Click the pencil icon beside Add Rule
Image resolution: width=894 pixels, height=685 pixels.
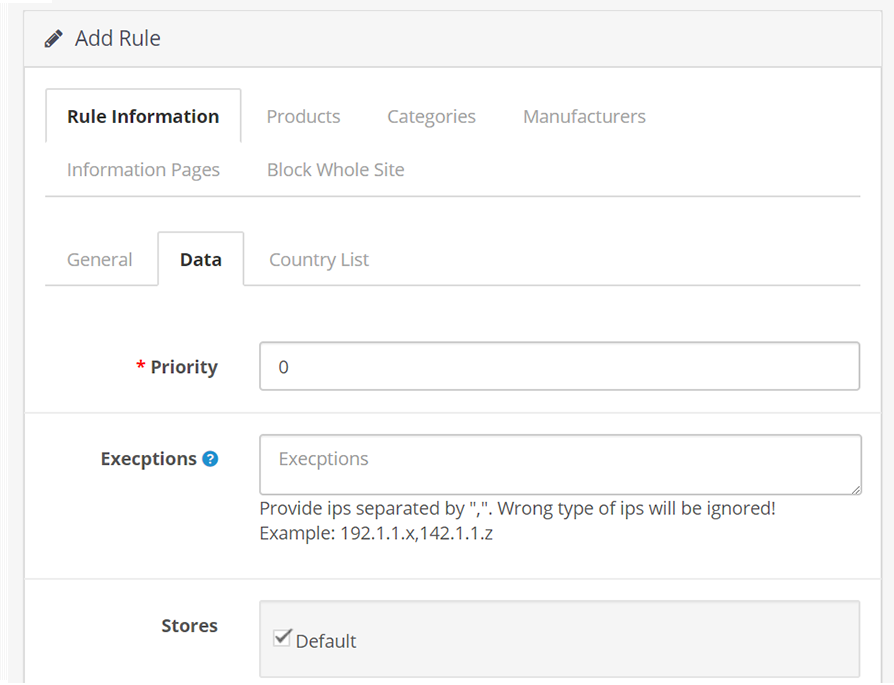point(54,39)
